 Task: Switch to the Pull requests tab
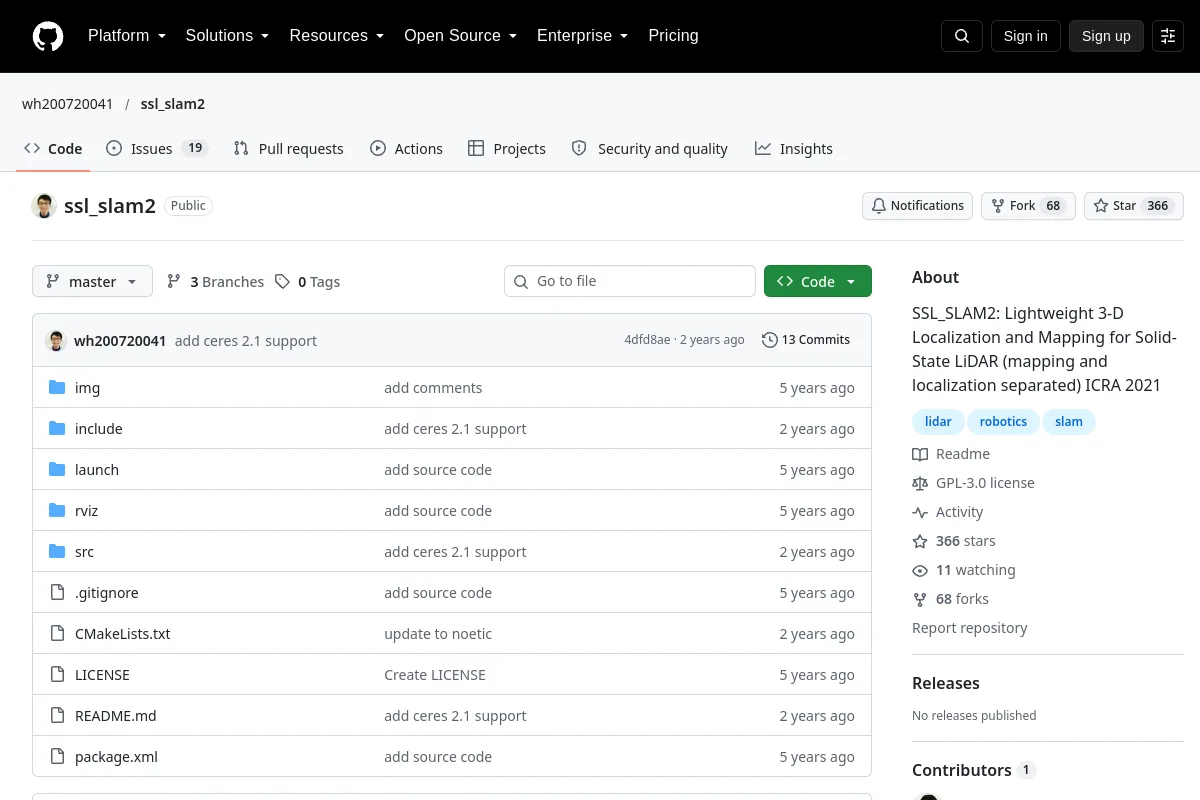[x=288, y=149]
